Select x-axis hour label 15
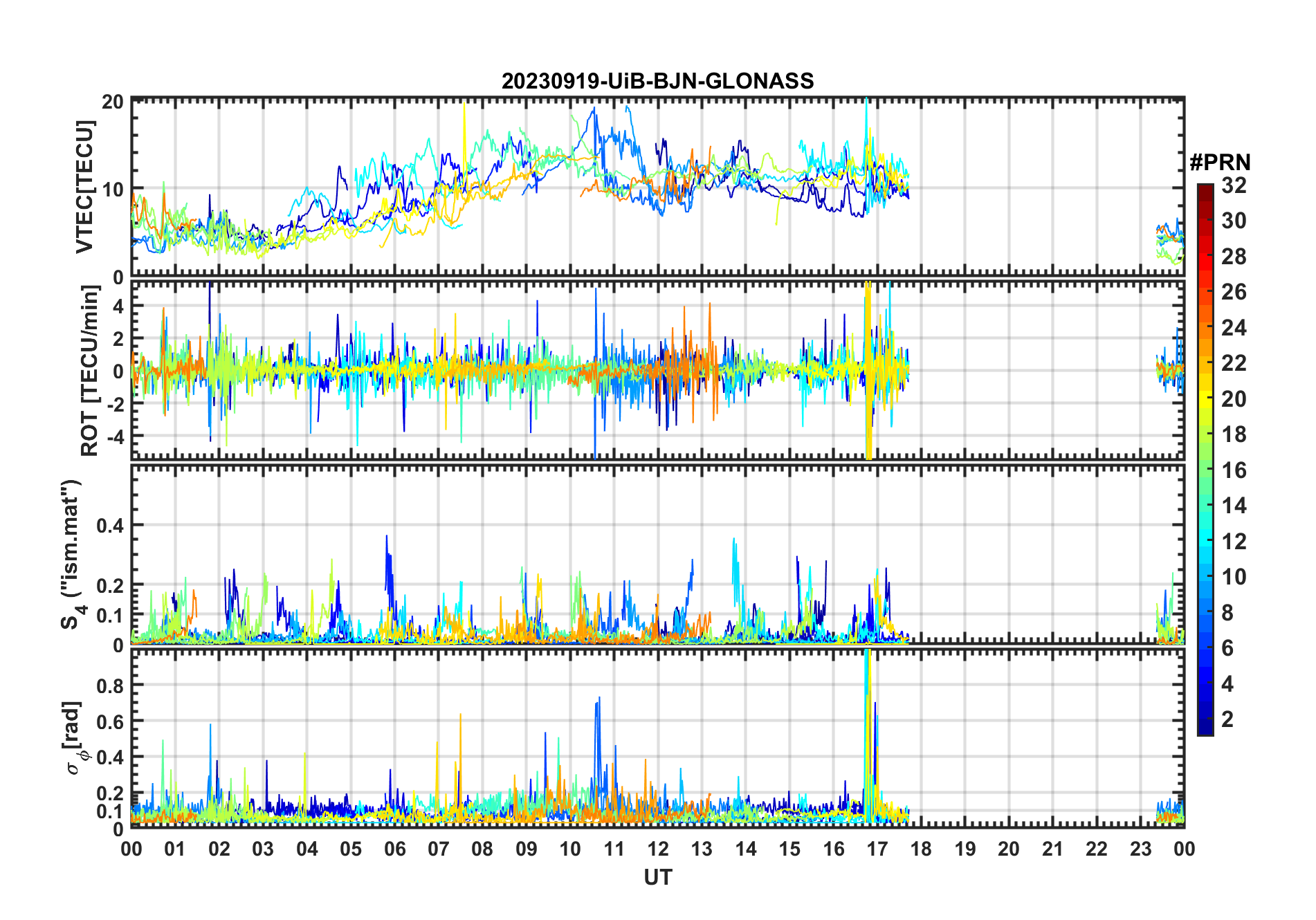 pos(789,849)
